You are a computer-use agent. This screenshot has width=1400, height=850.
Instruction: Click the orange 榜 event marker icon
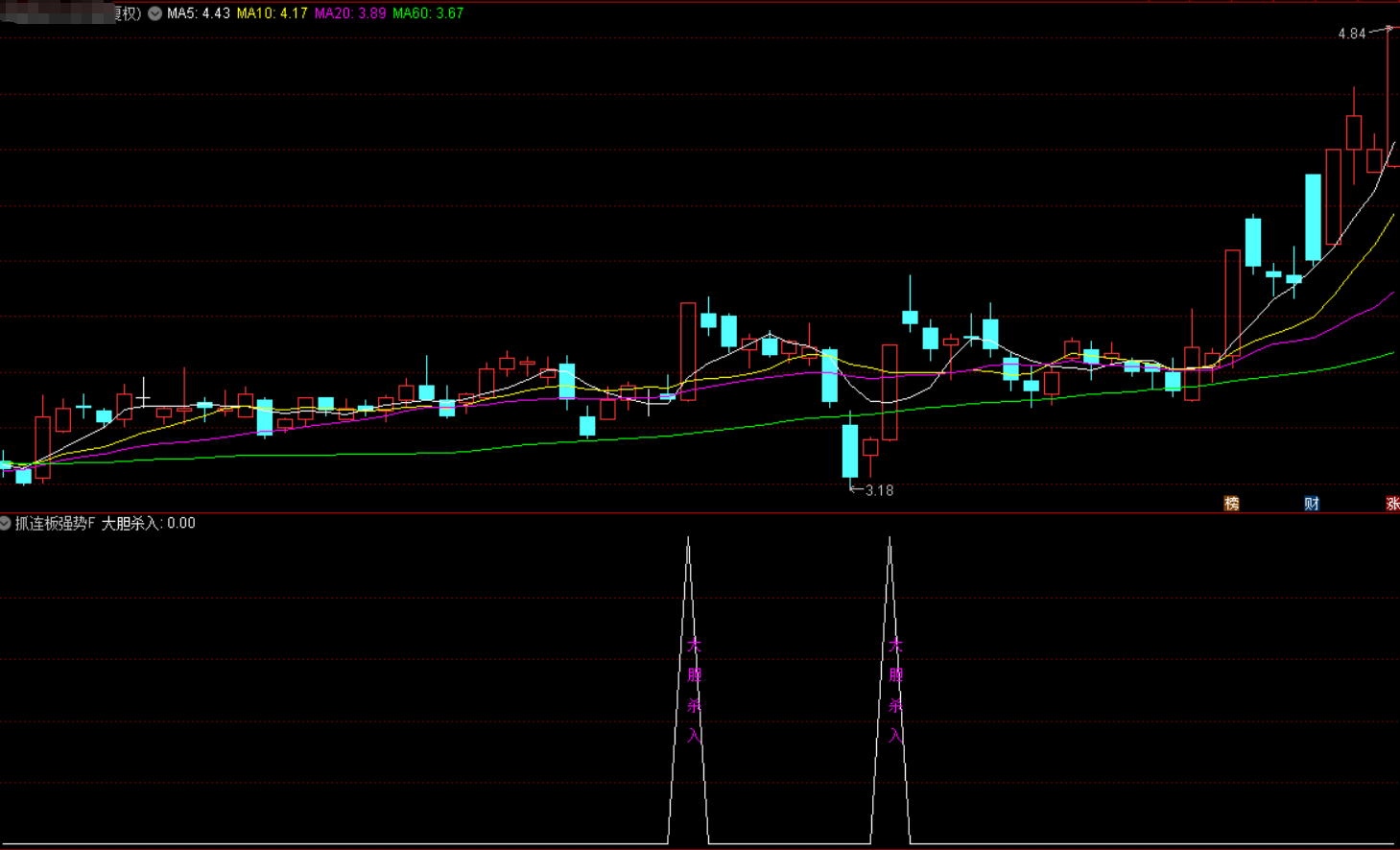pos(1231,504)
